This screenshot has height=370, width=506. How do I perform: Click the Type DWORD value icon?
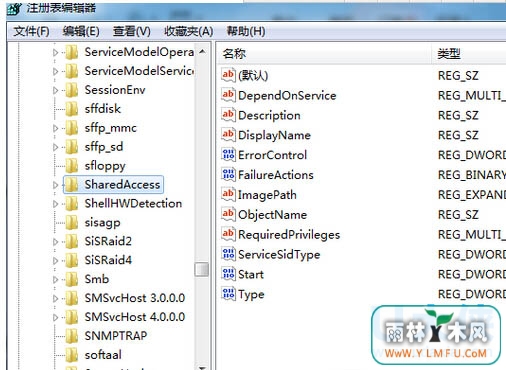228,294
